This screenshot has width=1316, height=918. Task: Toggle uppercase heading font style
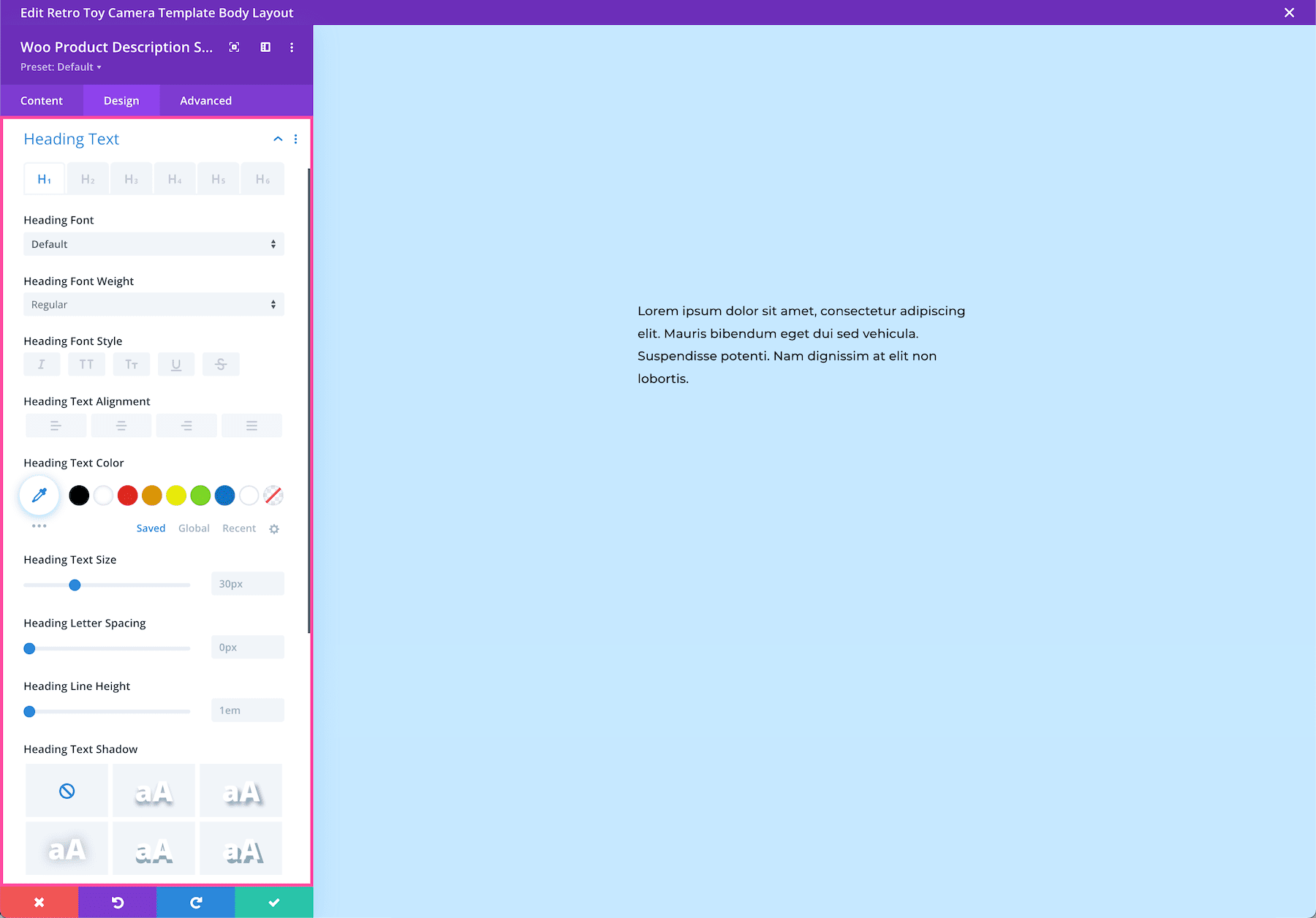86,364
